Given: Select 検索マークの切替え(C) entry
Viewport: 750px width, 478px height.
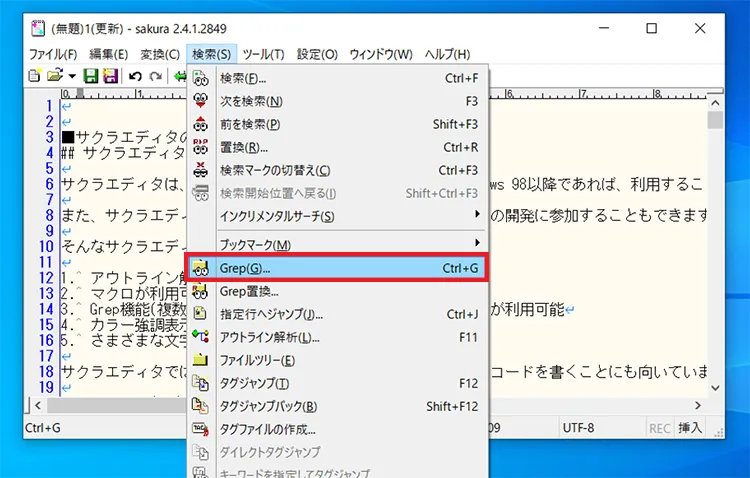Looking at the screenshot, I should pyautogui.click(x=338, y=170).
